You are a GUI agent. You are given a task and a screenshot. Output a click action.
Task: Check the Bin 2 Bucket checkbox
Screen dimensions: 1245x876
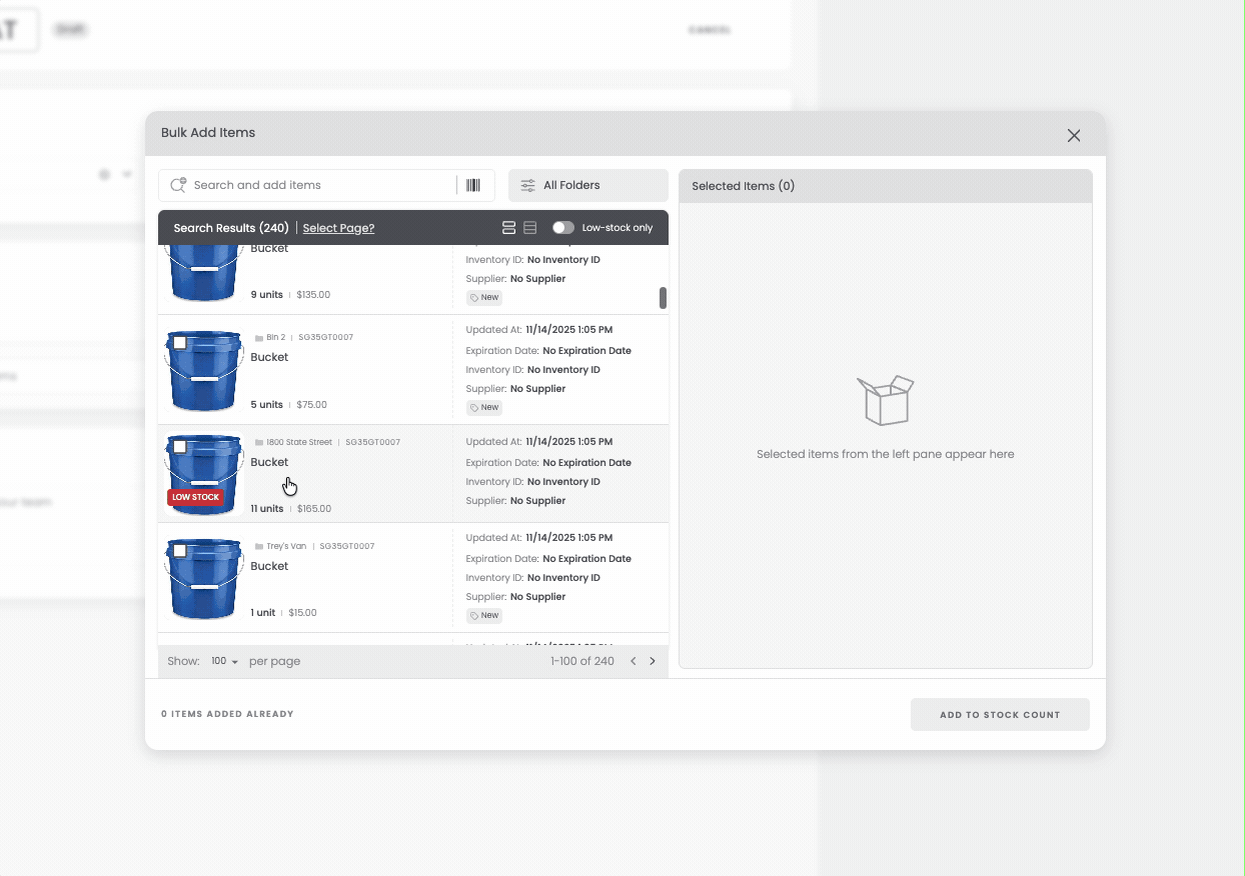coord(180,343)
